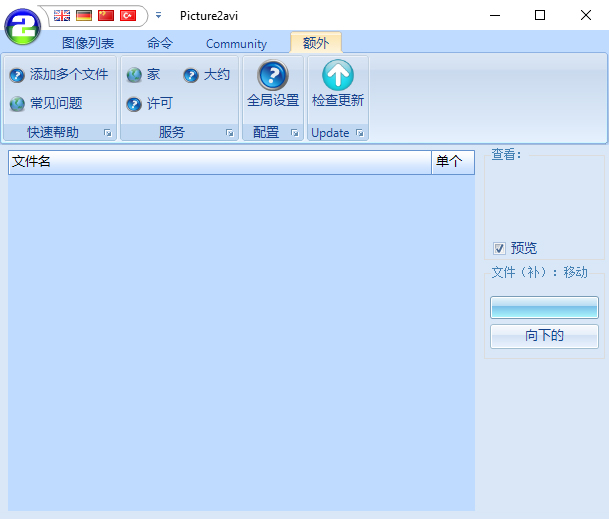Open the 常见问题 entry
The image size is (609, 520).
[x=56, y=103]
